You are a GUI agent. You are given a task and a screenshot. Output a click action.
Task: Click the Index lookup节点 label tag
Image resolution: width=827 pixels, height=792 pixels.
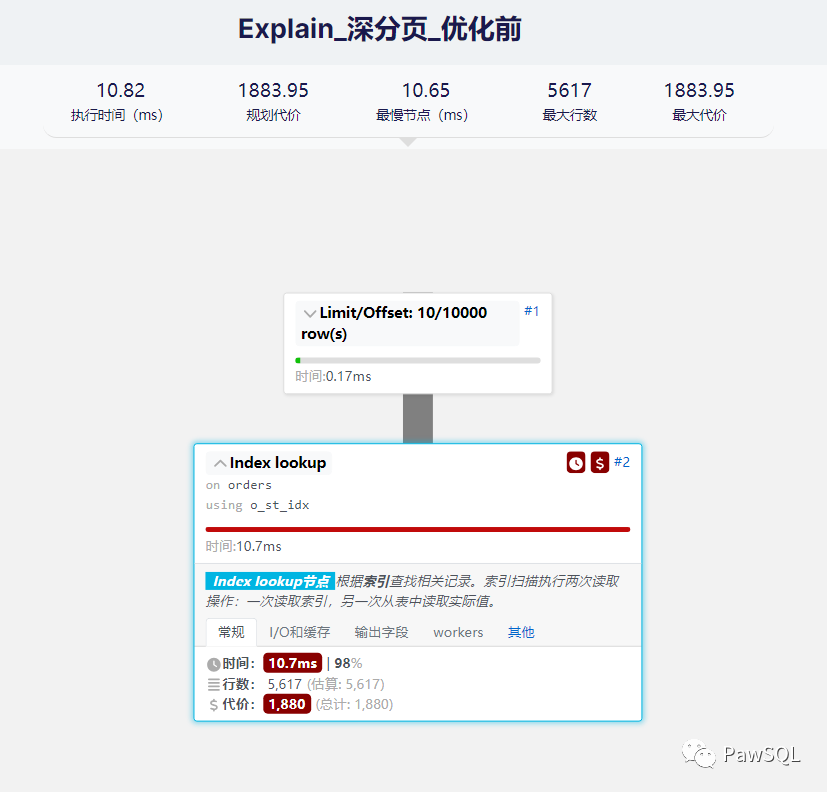tap(270, 582)
